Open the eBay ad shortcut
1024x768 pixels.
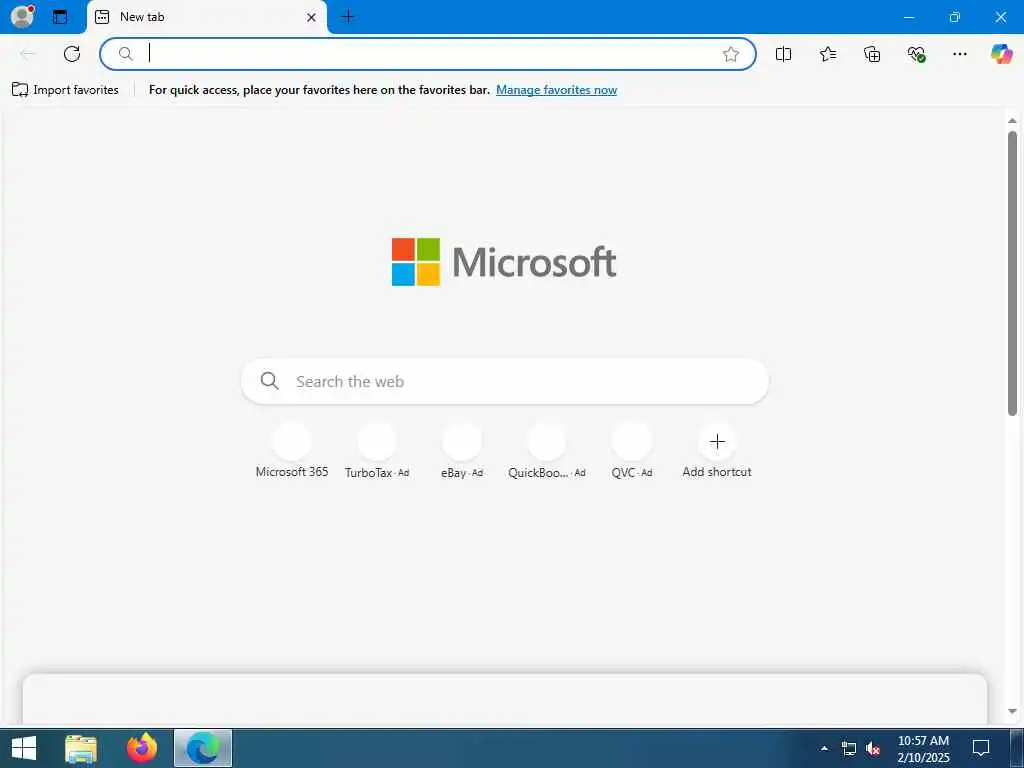462,451
